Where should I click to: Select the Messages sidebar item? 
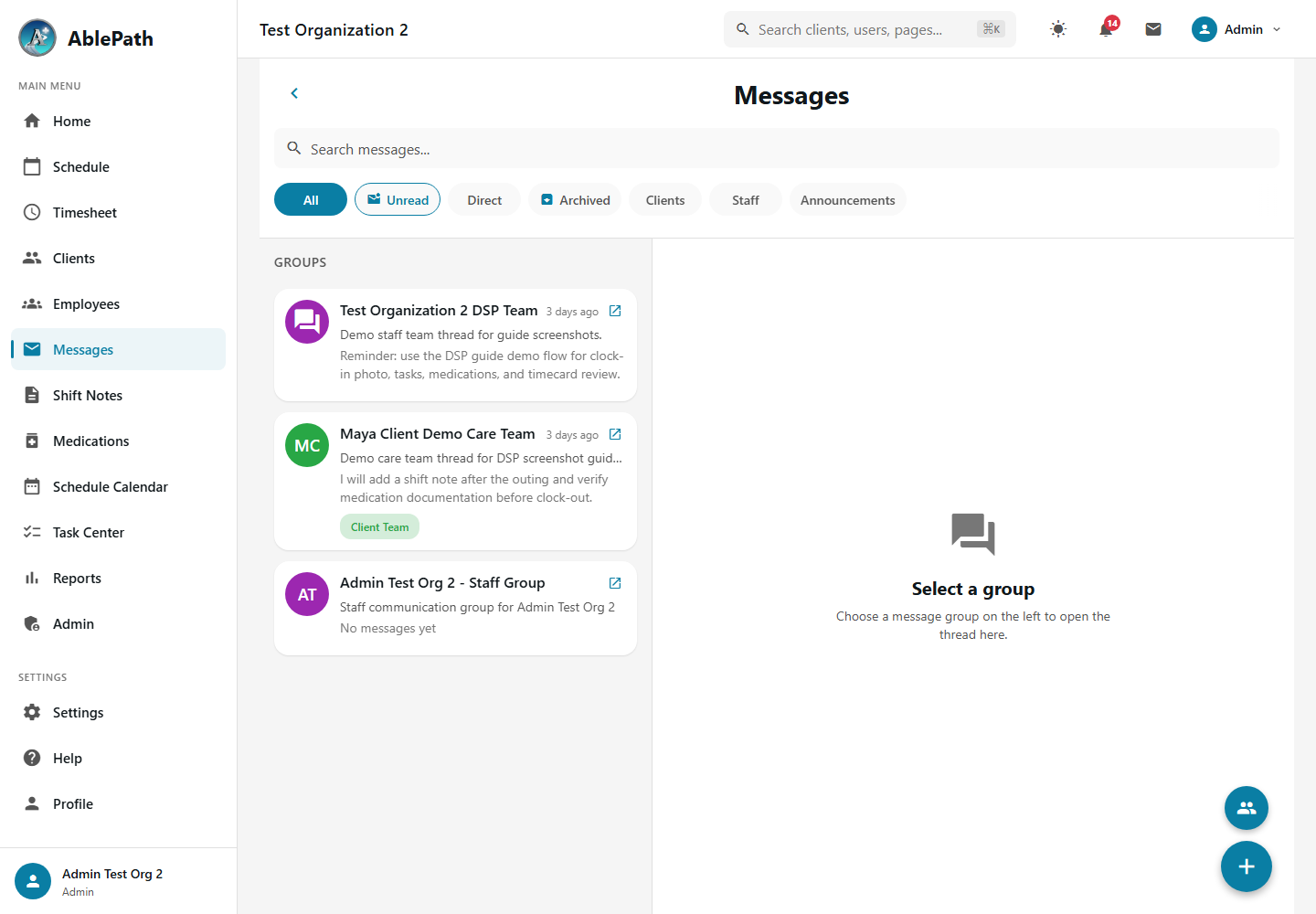119,349
